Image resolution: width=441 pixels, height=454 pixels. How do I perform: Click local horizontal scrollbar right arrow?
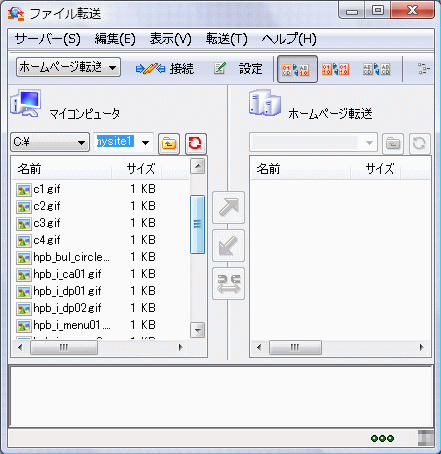coord(181,347)
